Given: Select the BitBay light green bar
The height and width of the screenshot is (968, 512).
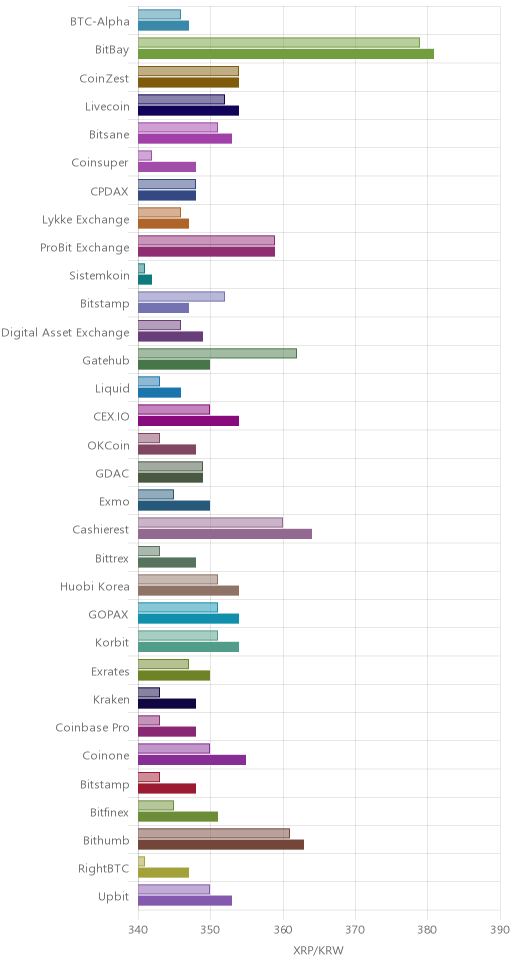Looking at the screenshot, I should coord(279,43).
